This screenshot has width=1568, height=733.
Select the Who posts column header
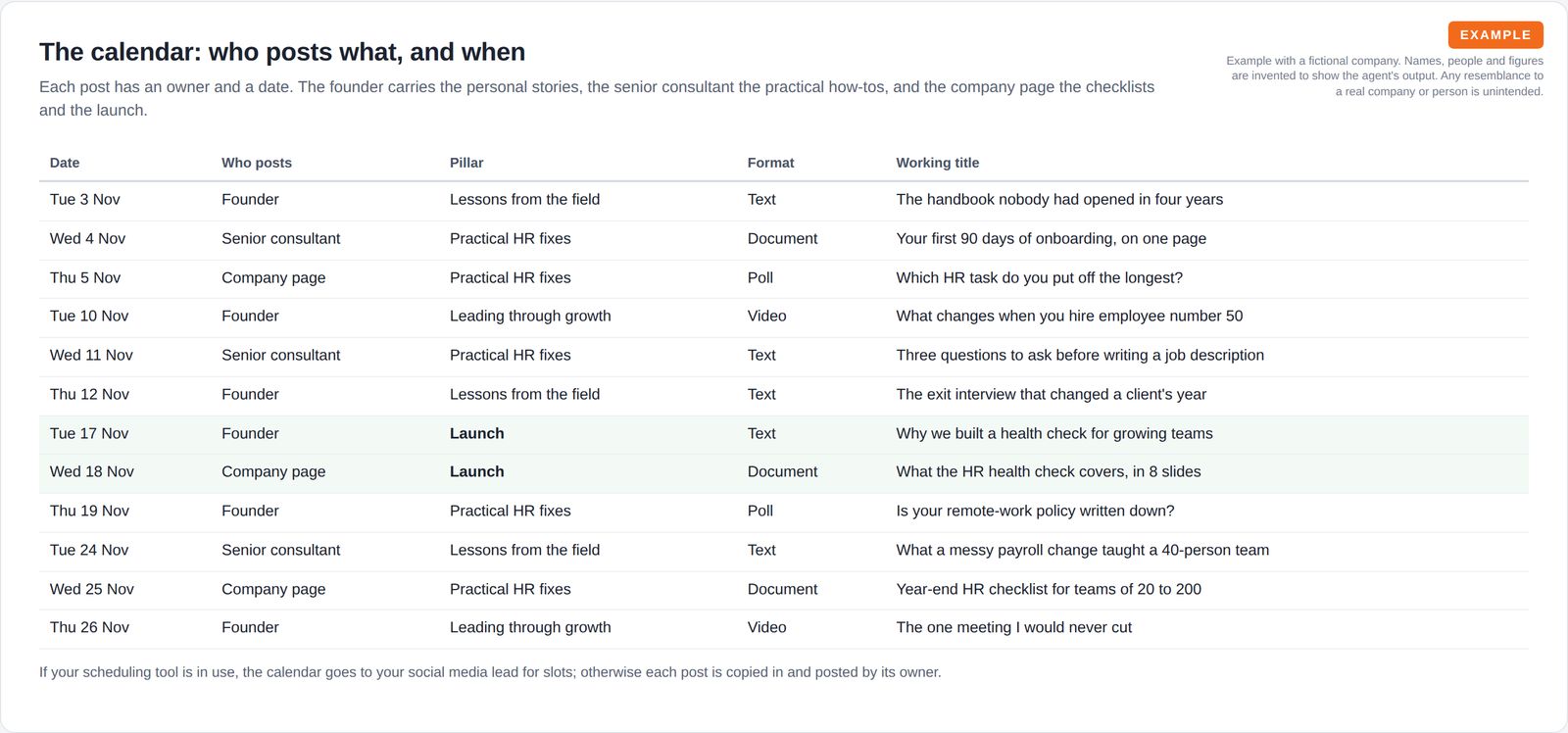tap(257, 163)
